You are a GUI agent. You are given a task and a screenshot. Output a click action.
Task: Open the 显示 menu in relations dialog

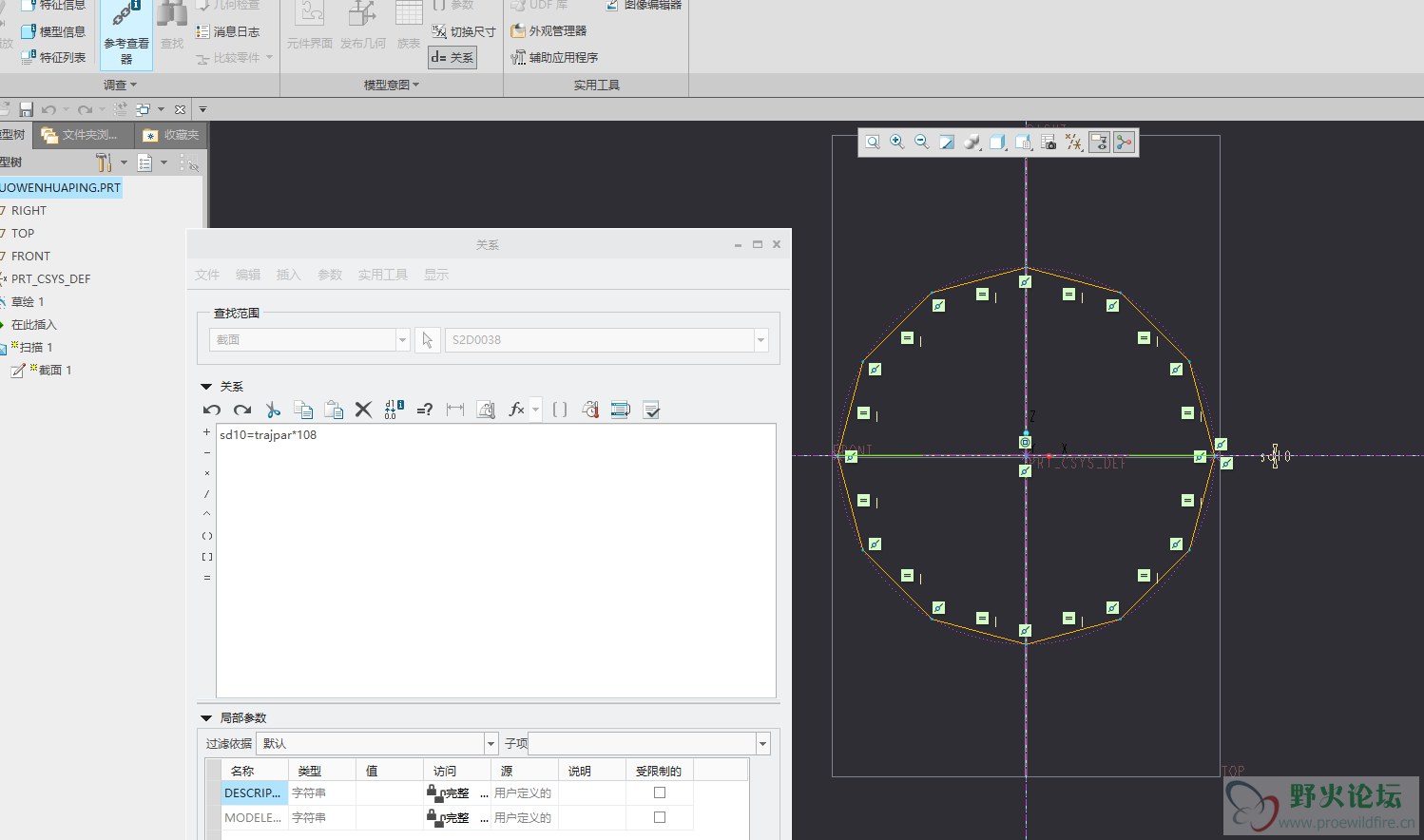pos(436,275)
